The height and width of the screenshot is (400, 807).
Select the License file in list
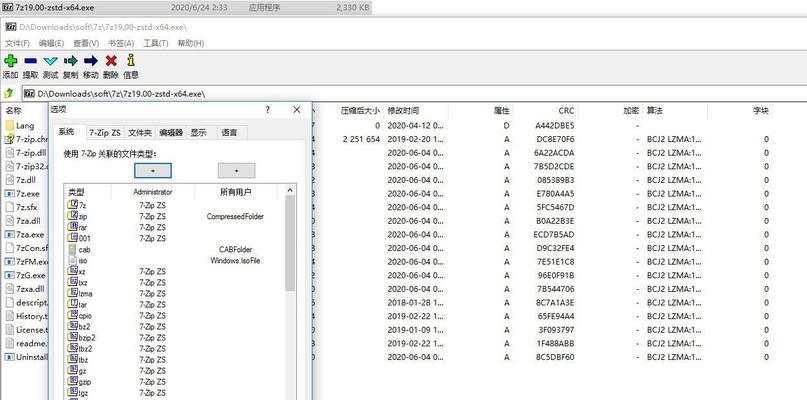pos(27,329)
